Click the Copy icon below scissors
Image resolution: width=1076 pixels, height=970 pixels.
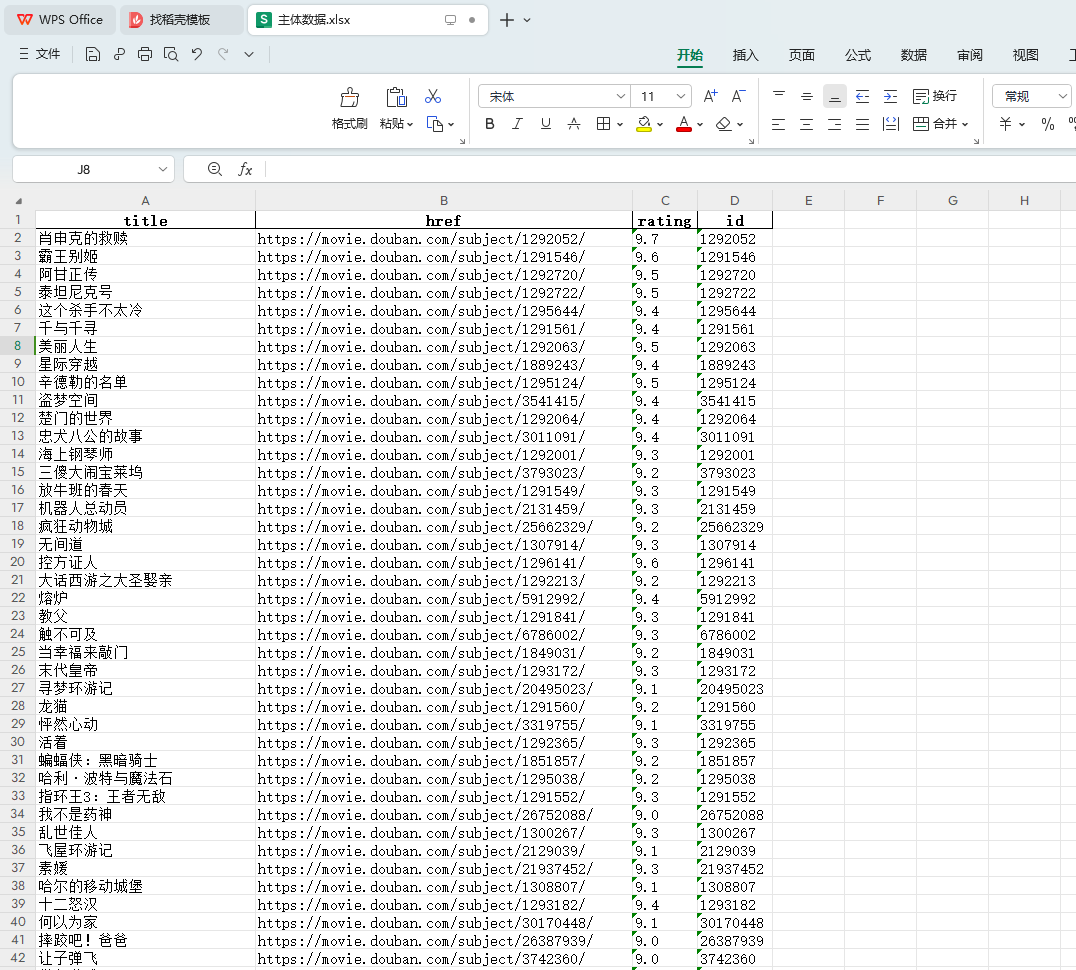[x=434, y=124]
